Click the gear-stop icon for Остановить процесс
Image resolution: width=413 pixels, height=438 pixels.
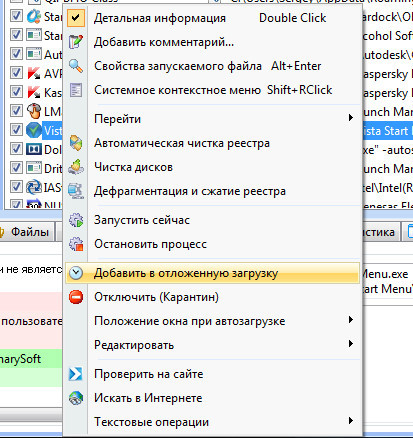pos(76,244)
